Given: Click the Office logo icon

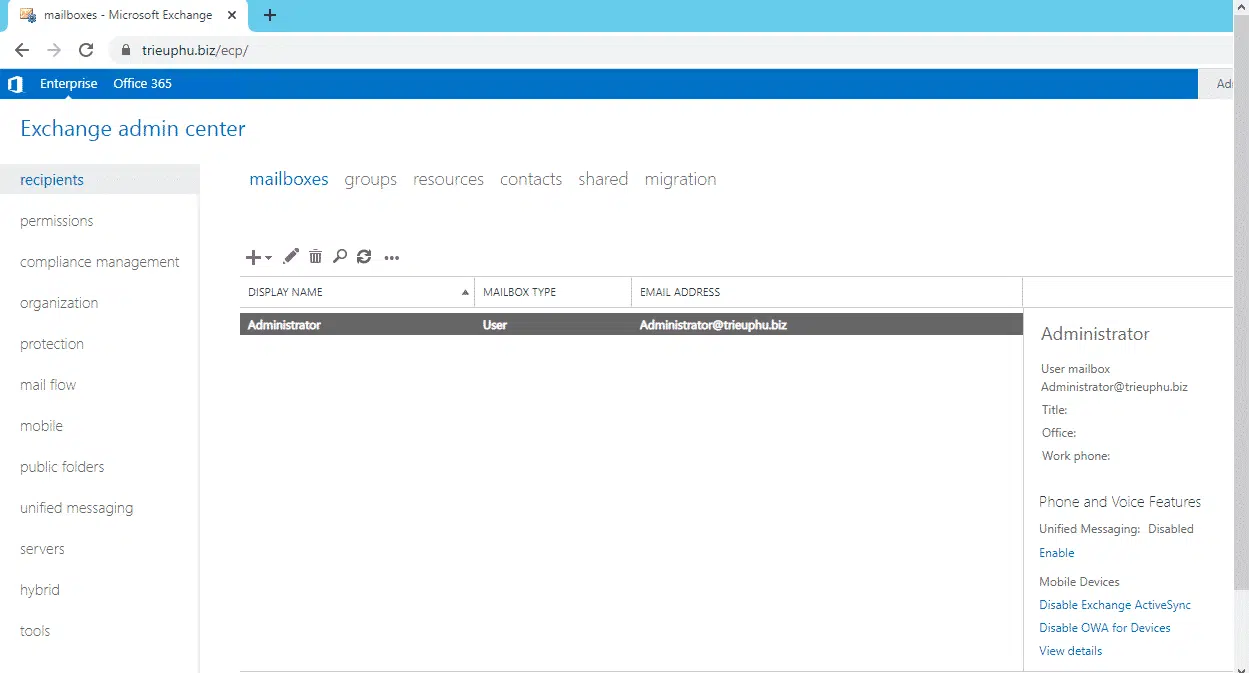Looking at the screenshot, I should click(x=15, y=84).
